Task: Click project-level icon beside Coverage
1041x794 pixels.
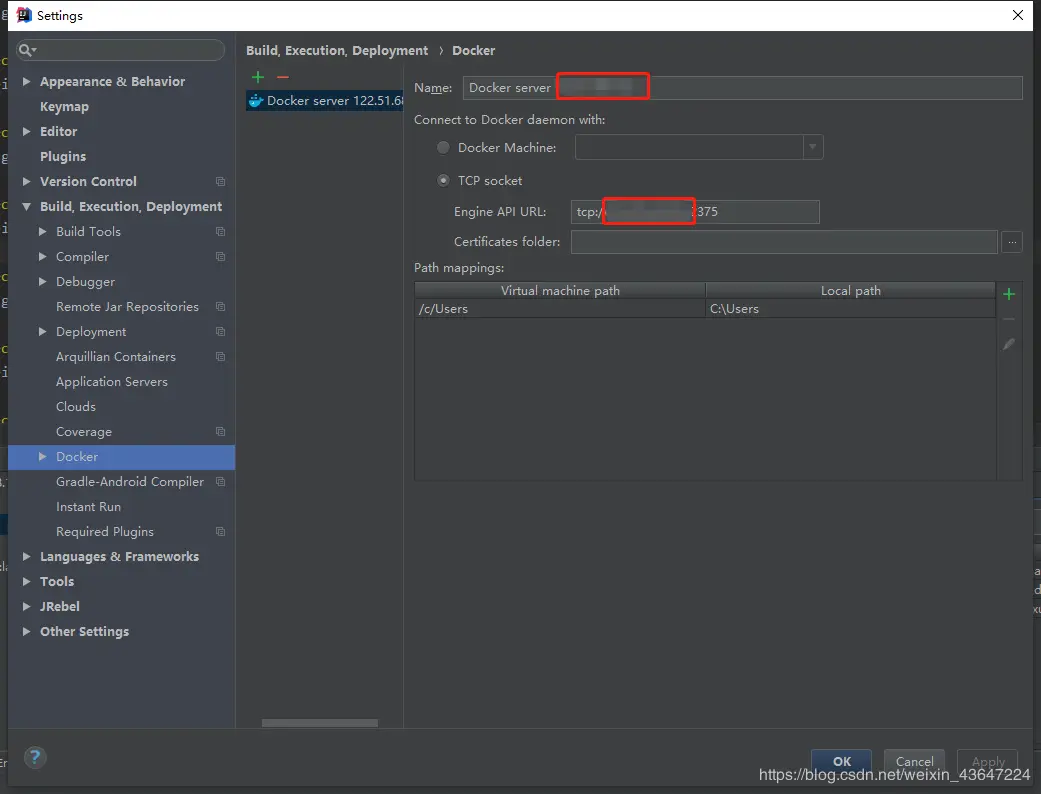Action: point(220,432)
